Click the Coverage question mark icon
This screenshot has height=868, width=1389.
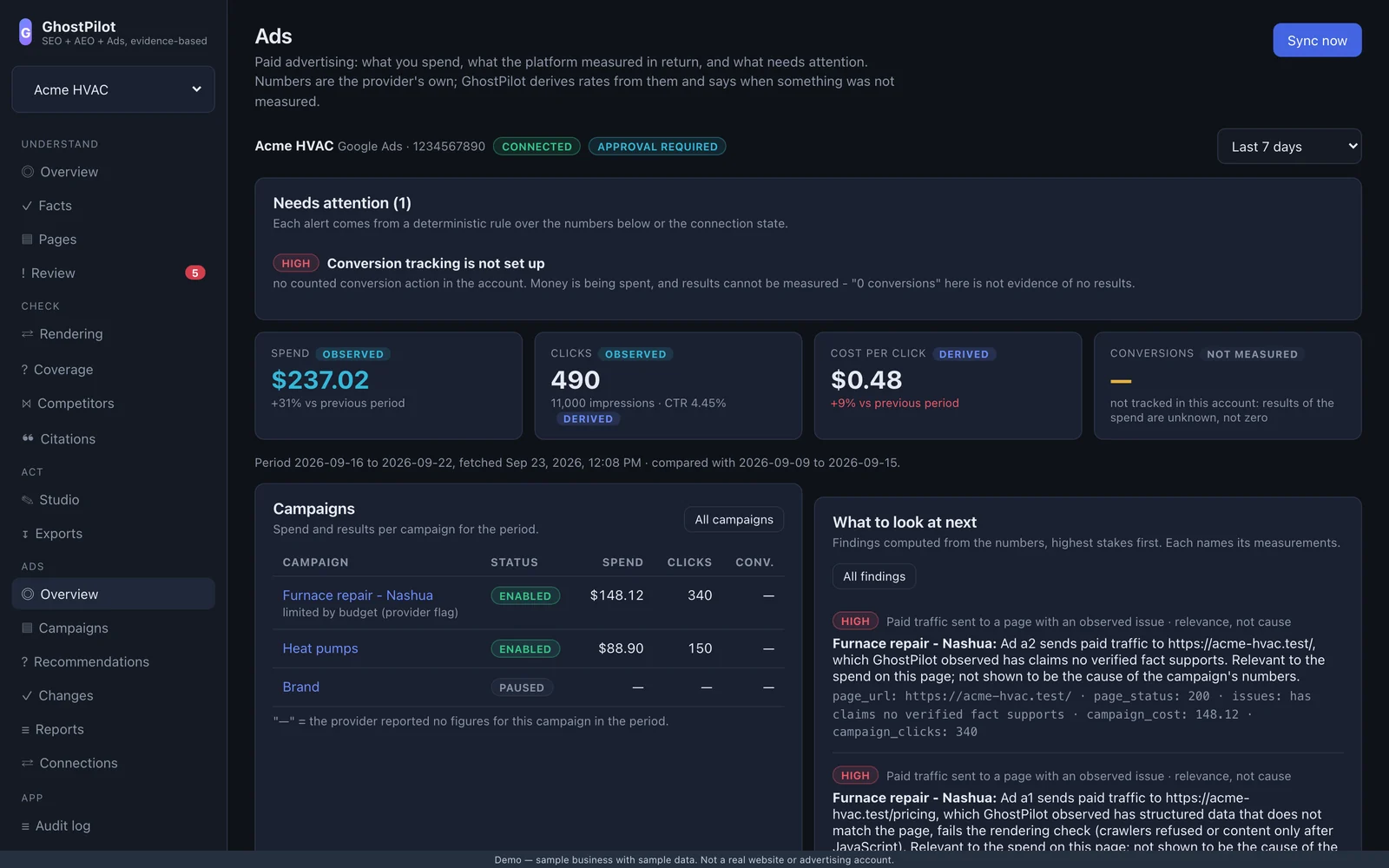pos(24,370)
